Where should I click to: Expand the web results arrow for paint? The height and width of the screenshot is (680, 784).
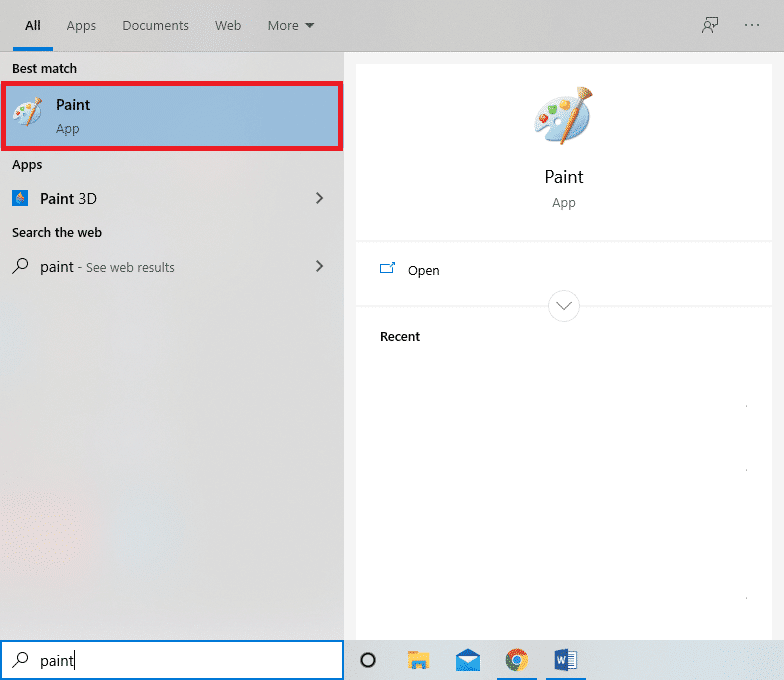[320, 266]
